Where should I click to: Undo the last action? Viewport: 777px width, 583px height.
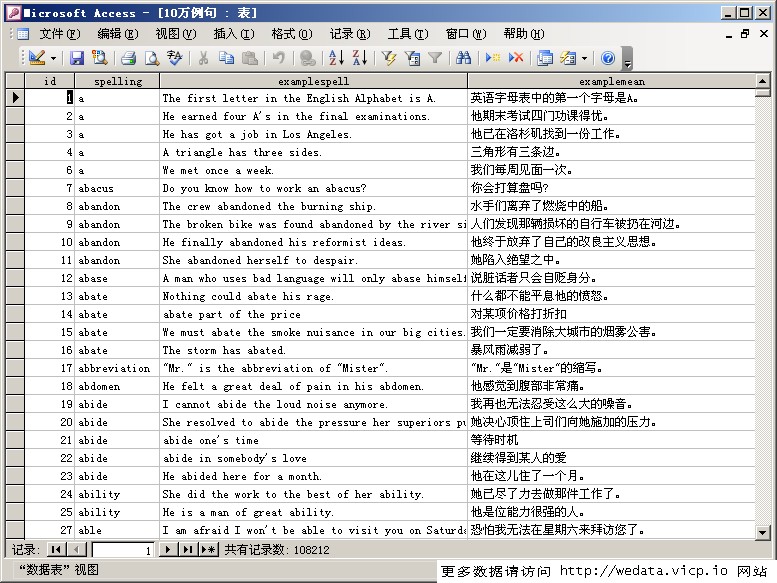point(278,58)
